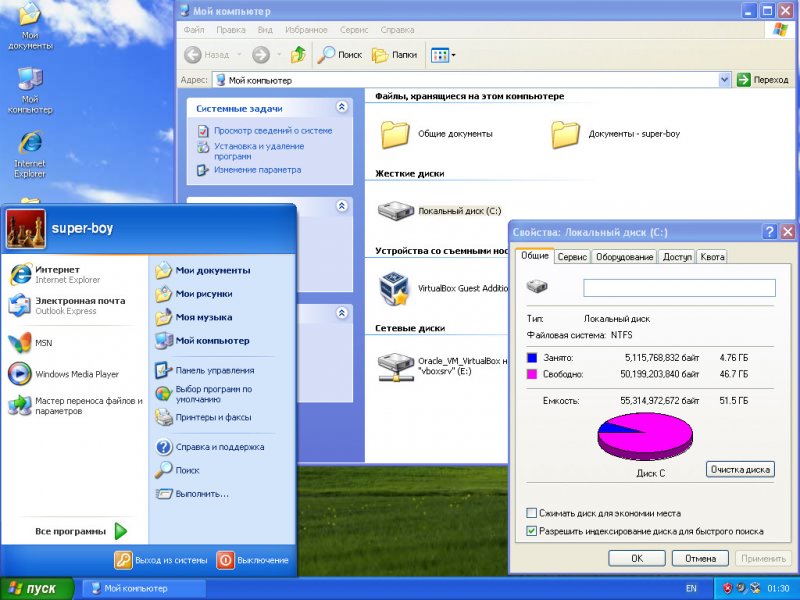Open Мастер переноса файлов и параметров
The image size is (800, 600).
[x=76, y=406]
